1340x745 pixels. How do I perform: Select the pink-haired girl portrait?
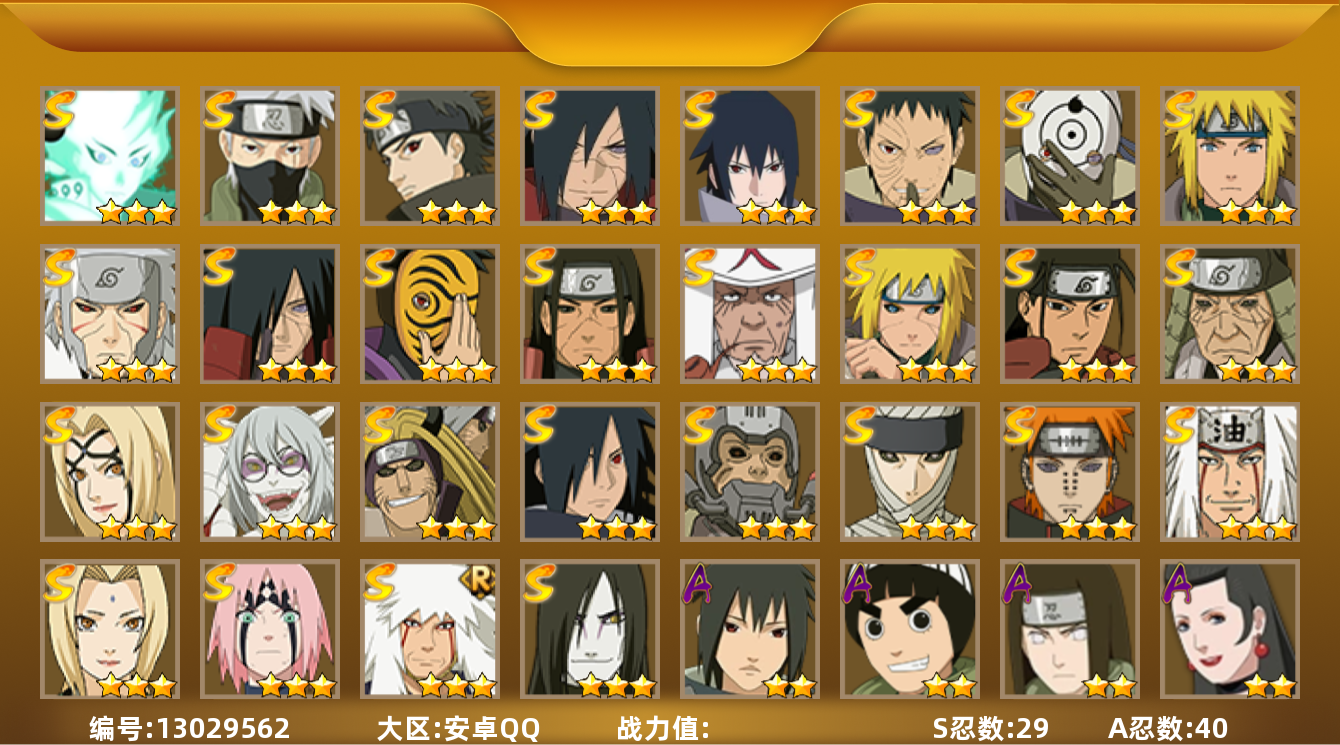coord(270,629)
